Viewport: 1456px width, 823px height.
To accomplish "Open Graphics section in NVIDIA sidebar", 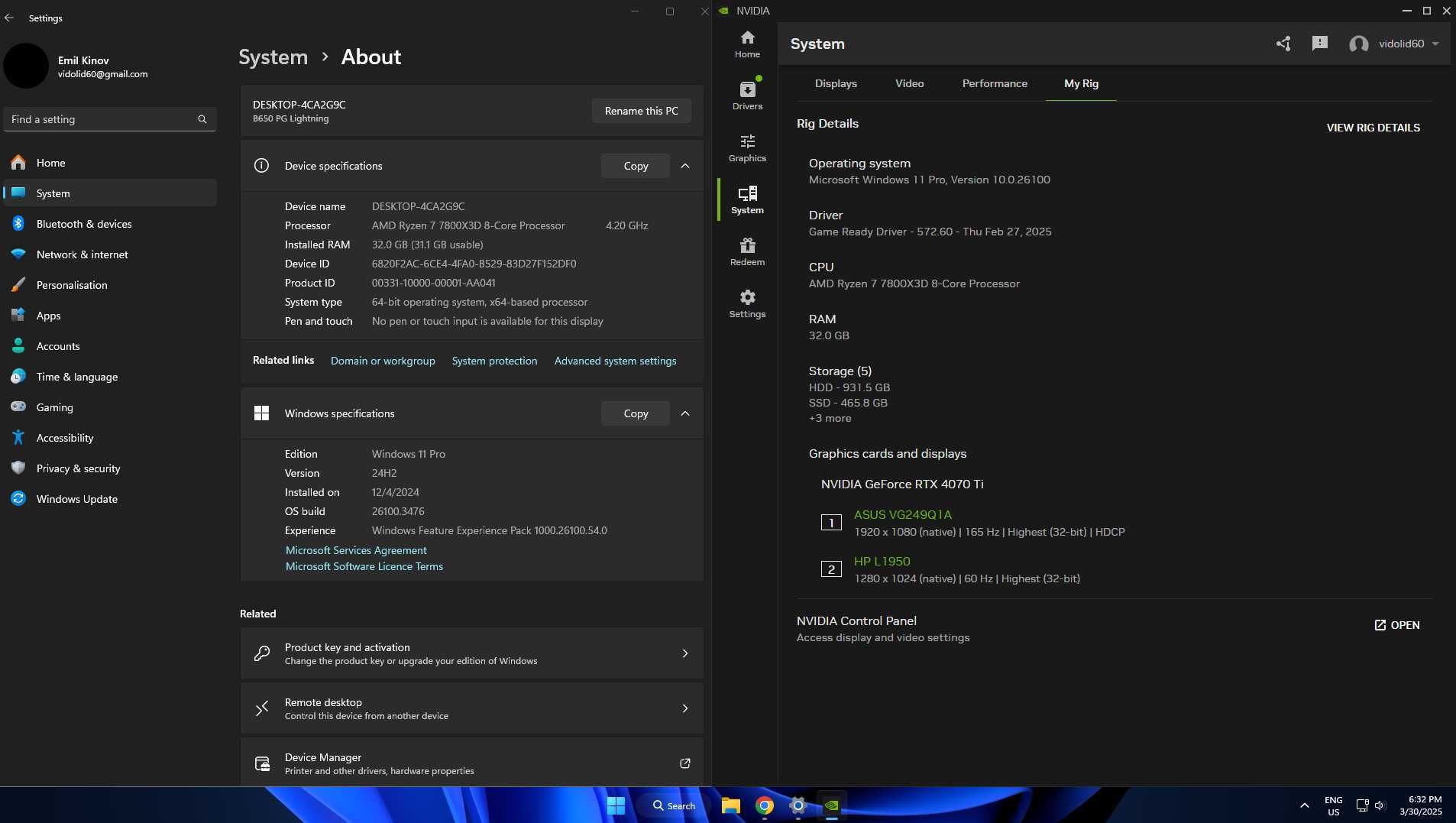I will (x=747, y=148).
